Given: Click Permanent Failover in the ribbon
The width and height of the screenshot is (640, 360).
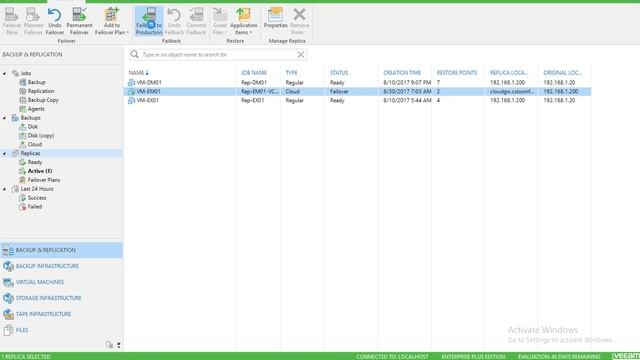Looking at the screenshot, I should (79, 21).
